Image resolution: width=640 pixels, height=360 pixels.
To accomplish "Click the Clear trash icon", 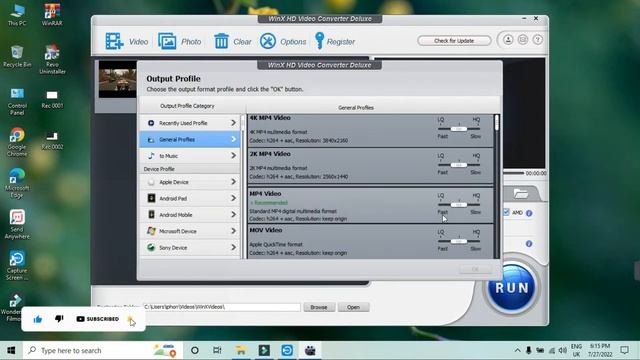I will pos(221,41).
